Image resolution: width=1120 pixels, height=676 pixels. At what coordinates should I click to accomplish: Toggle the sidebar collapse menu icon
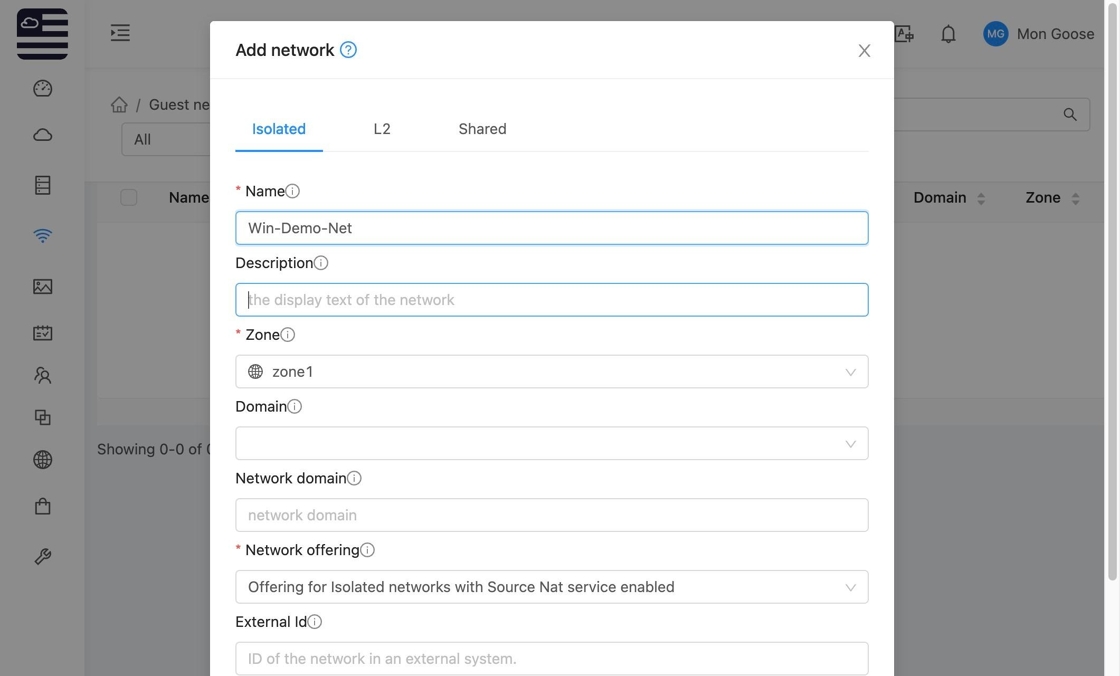pyautogui.click(x=120, y=33)
